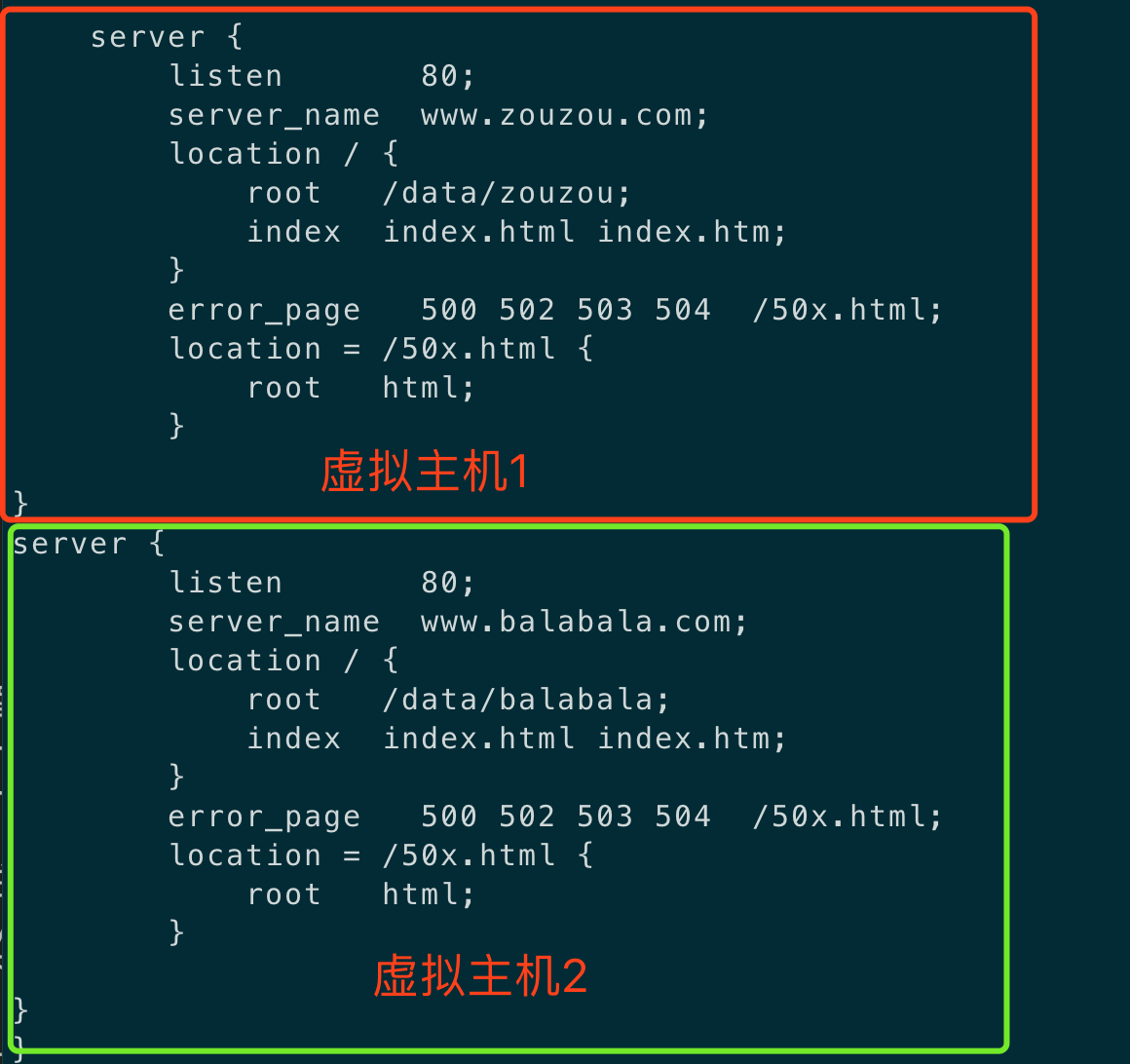Click closing brace of first server block
Screen dimensions: 1130x1064
coord(20,503)
